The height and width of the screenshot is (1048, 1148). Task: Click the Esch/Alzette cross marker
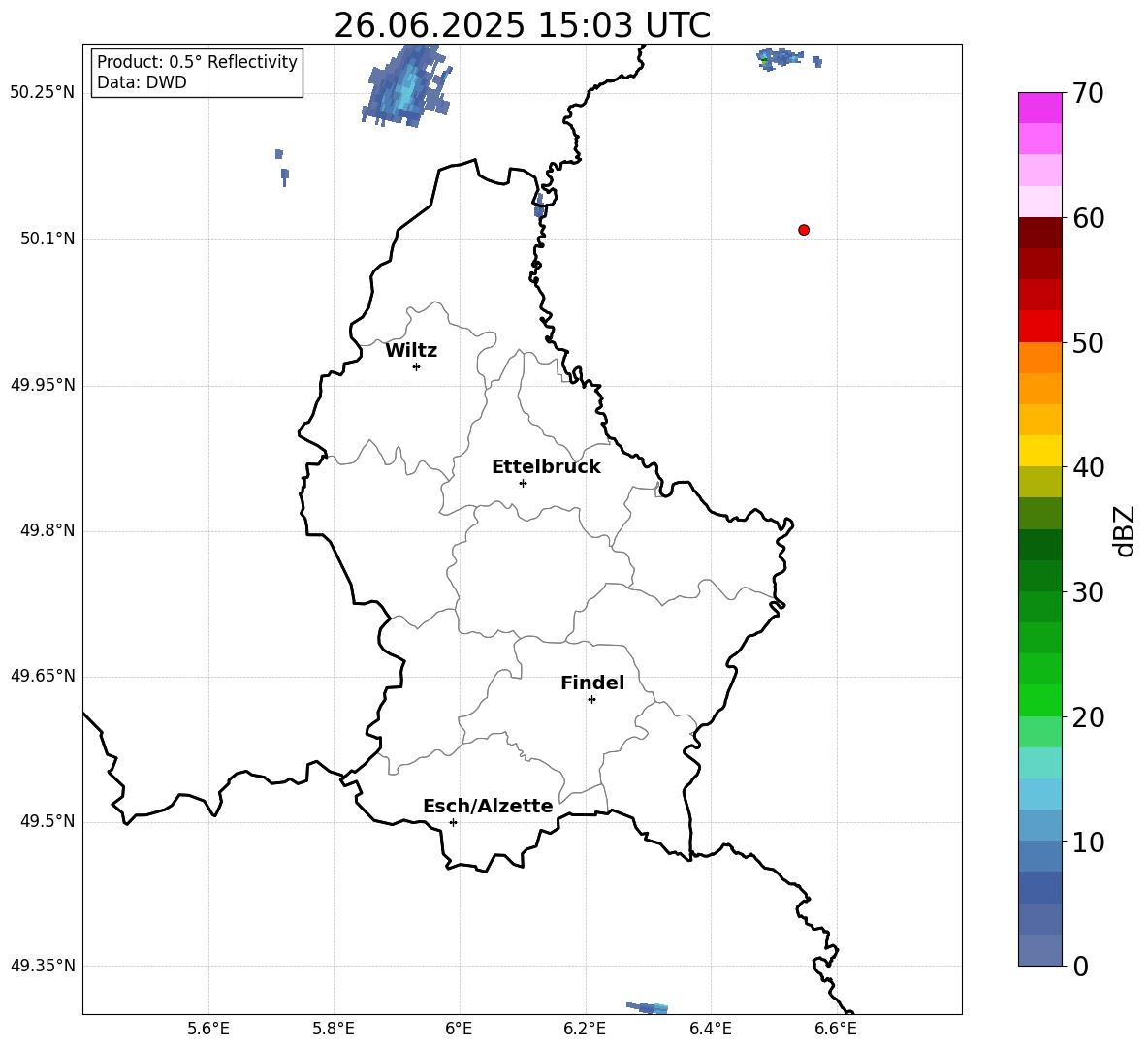453,822
